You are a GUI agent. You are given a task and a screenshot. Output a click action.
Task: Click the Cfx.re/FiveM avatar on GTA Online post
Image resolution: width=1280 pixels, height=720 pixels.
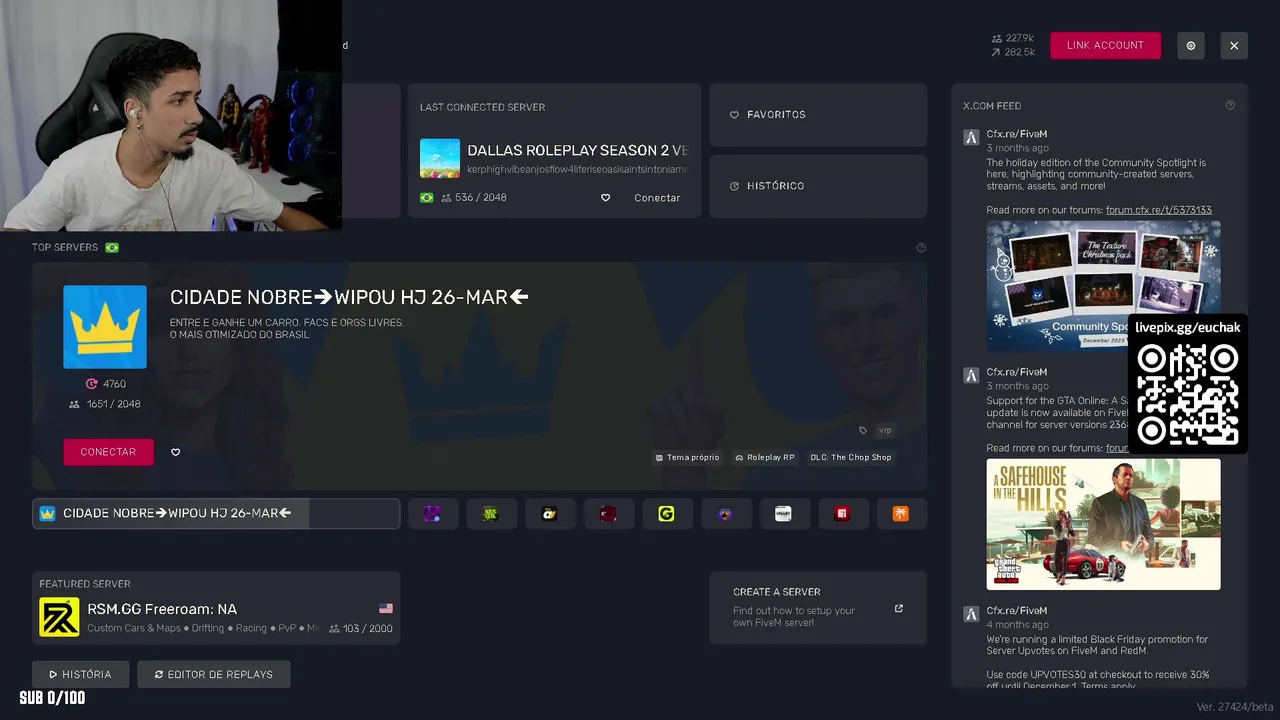pos(970,375)
